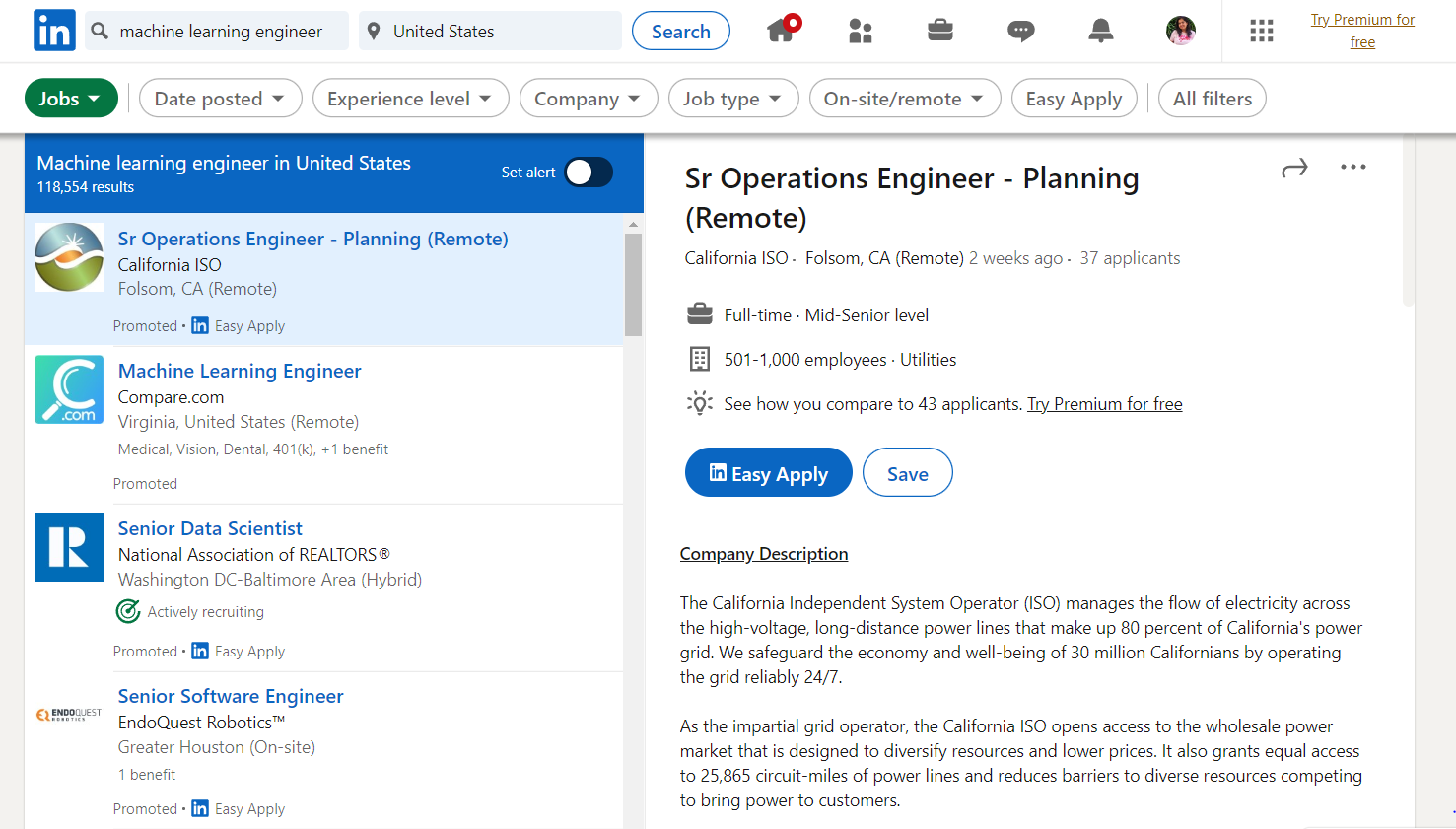The image size is (1456, 829).
Task: Click the Company Description heading
Action: pos(764,554)
